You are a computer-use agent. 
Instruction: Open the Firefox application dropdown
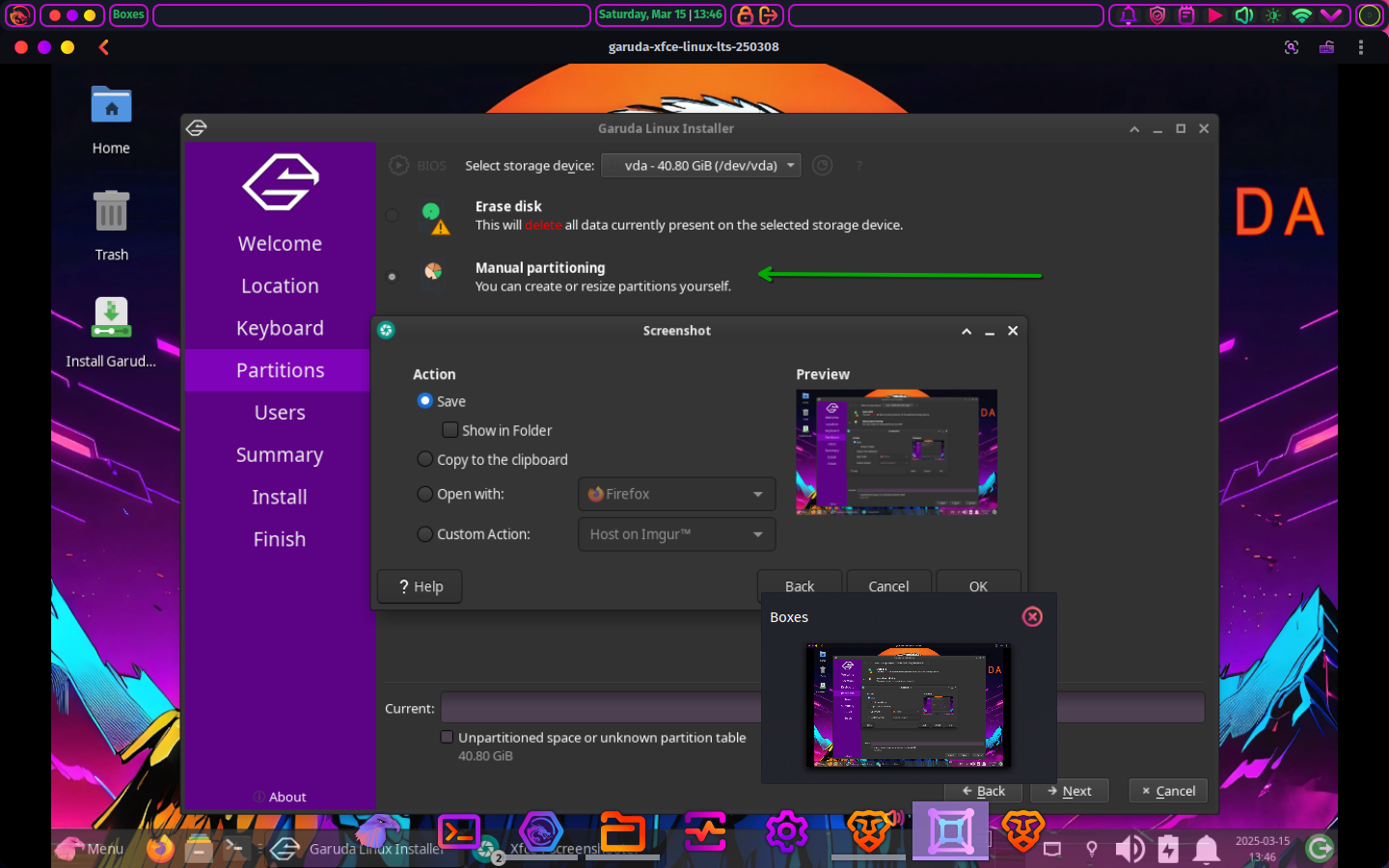676,494
